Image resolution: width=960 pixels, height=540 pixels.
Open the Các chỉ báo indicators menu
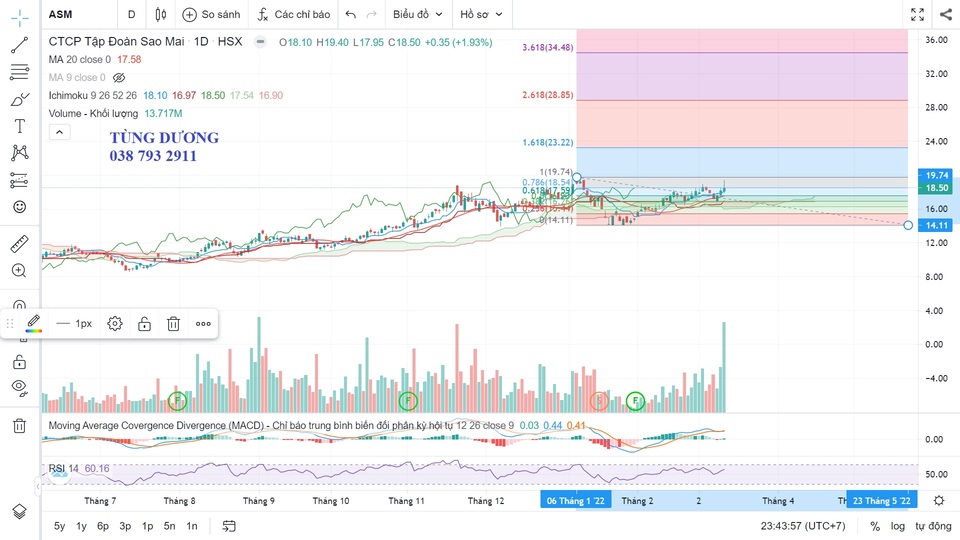tap(293, 14)
